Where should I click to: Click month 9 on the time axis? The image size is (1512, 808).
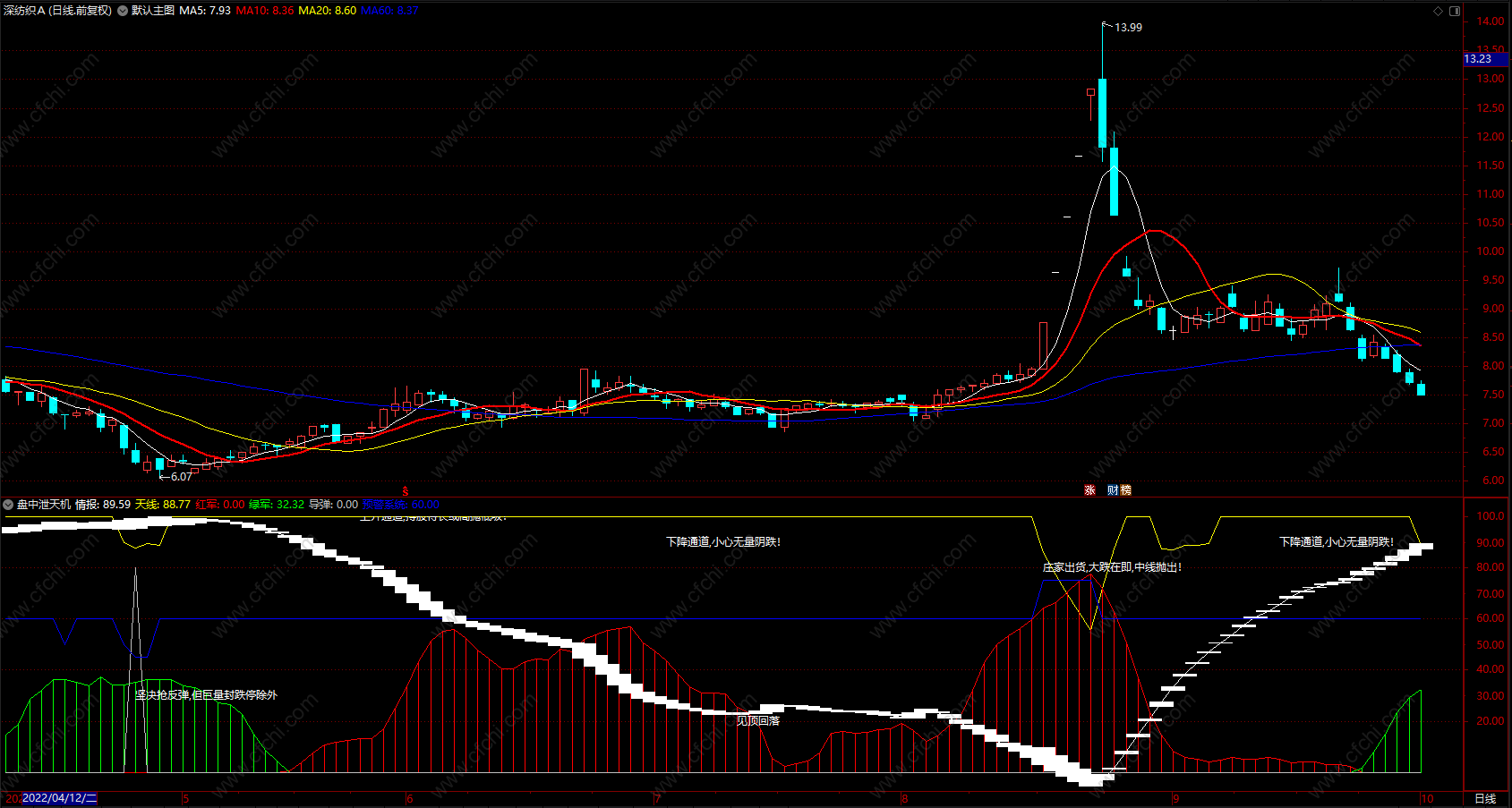tap(1175, 799)
